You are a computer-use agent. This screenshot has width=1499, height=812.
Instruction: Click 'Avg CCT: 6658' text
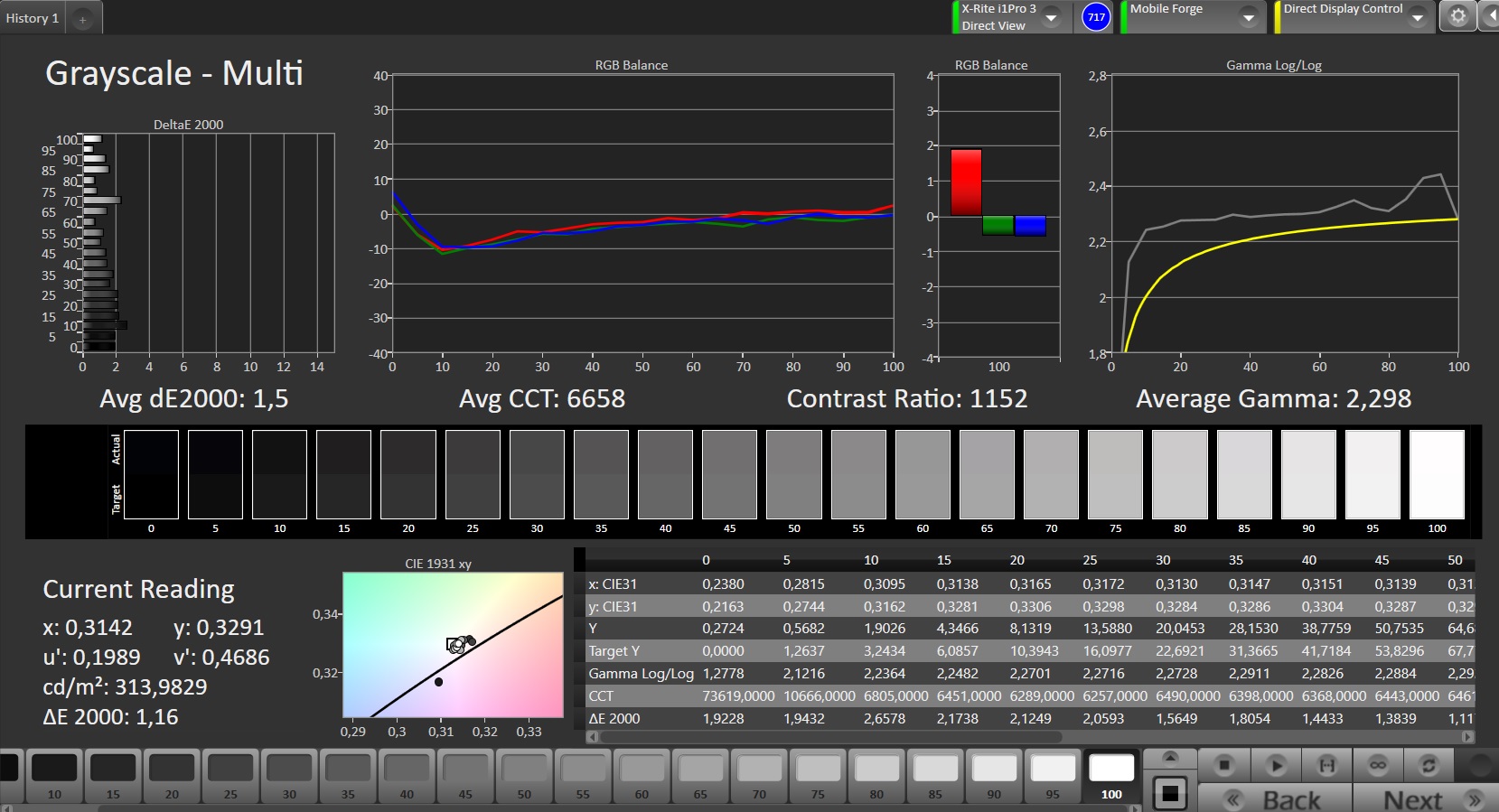coord(542,398)
